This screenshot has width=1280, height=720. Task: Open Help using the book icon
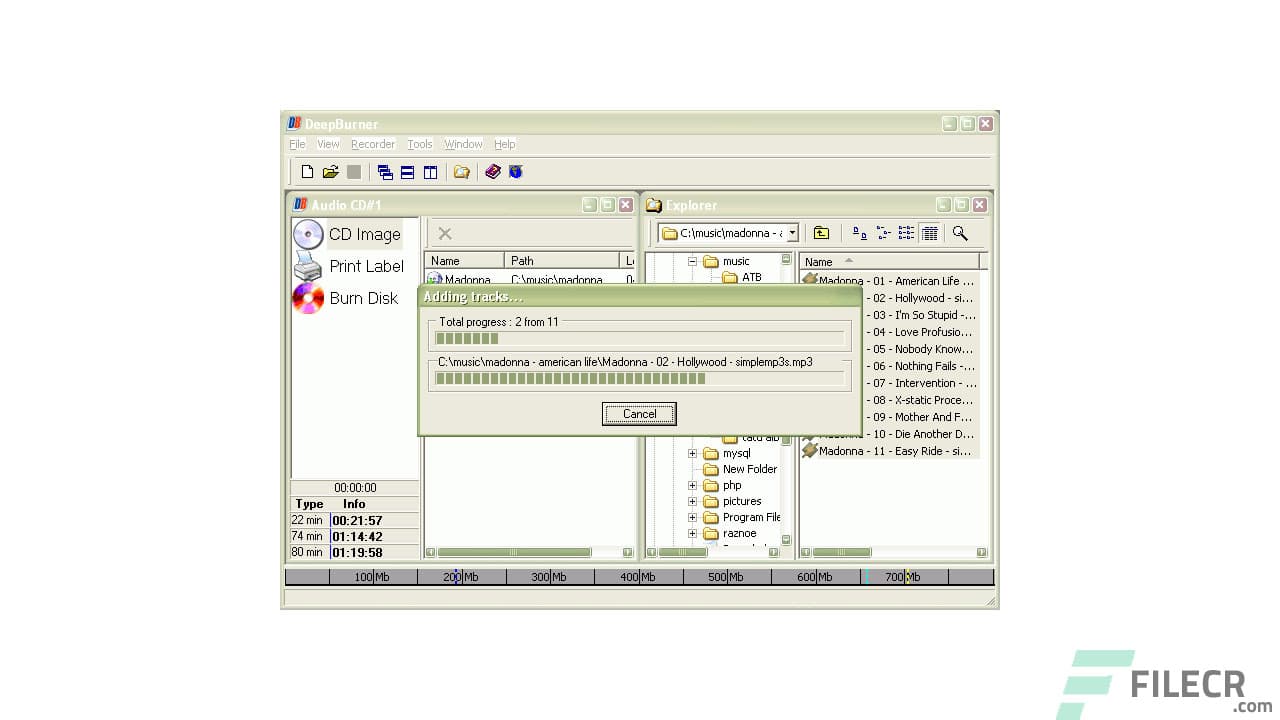492,172
